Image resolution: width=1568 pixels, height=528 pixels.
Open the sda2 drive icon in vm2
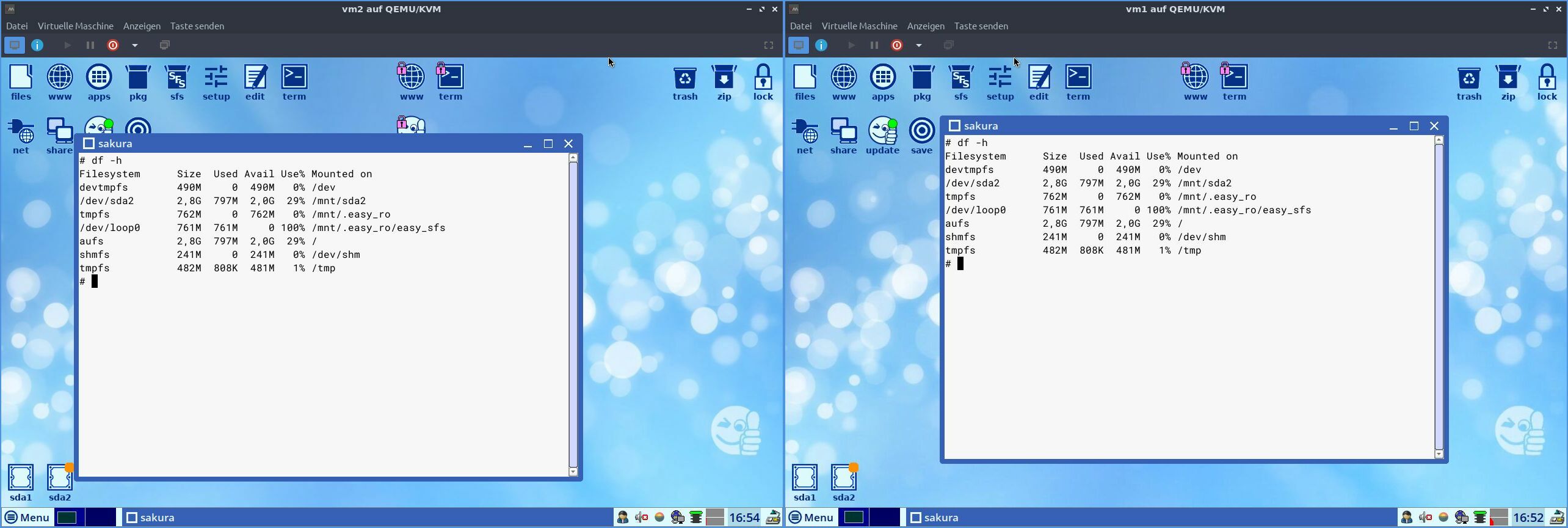(x=60, y=482)
